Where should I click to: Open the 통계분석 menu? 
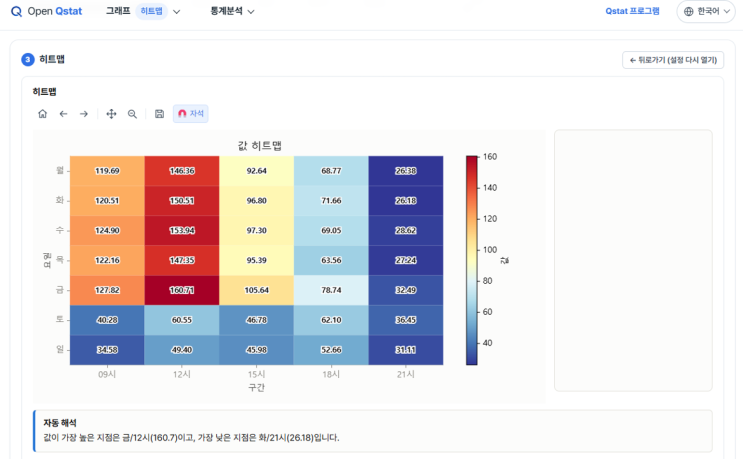(x=232, y=11)
